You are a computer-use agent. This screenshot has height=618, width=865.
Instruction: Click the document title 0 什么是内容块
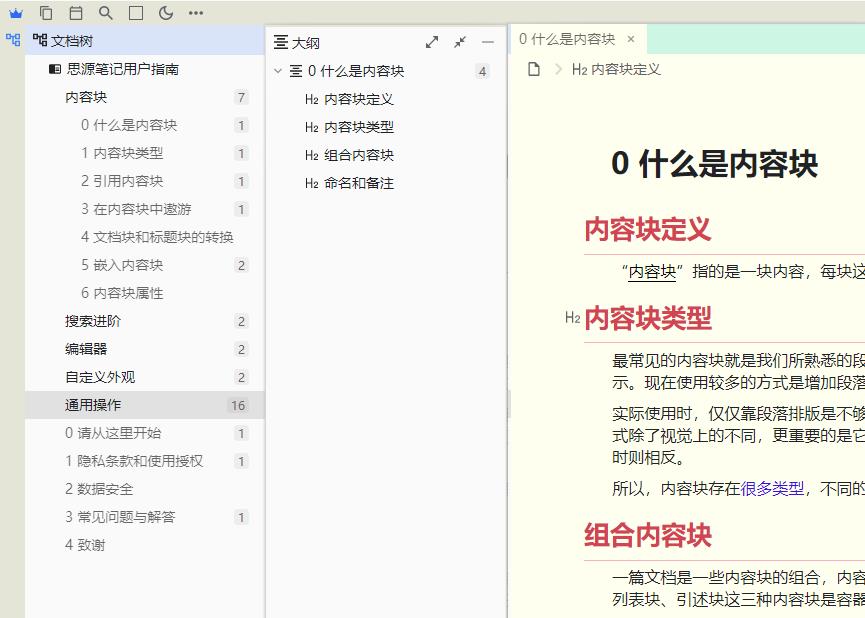pyautogui.click(x=714, y=164)
